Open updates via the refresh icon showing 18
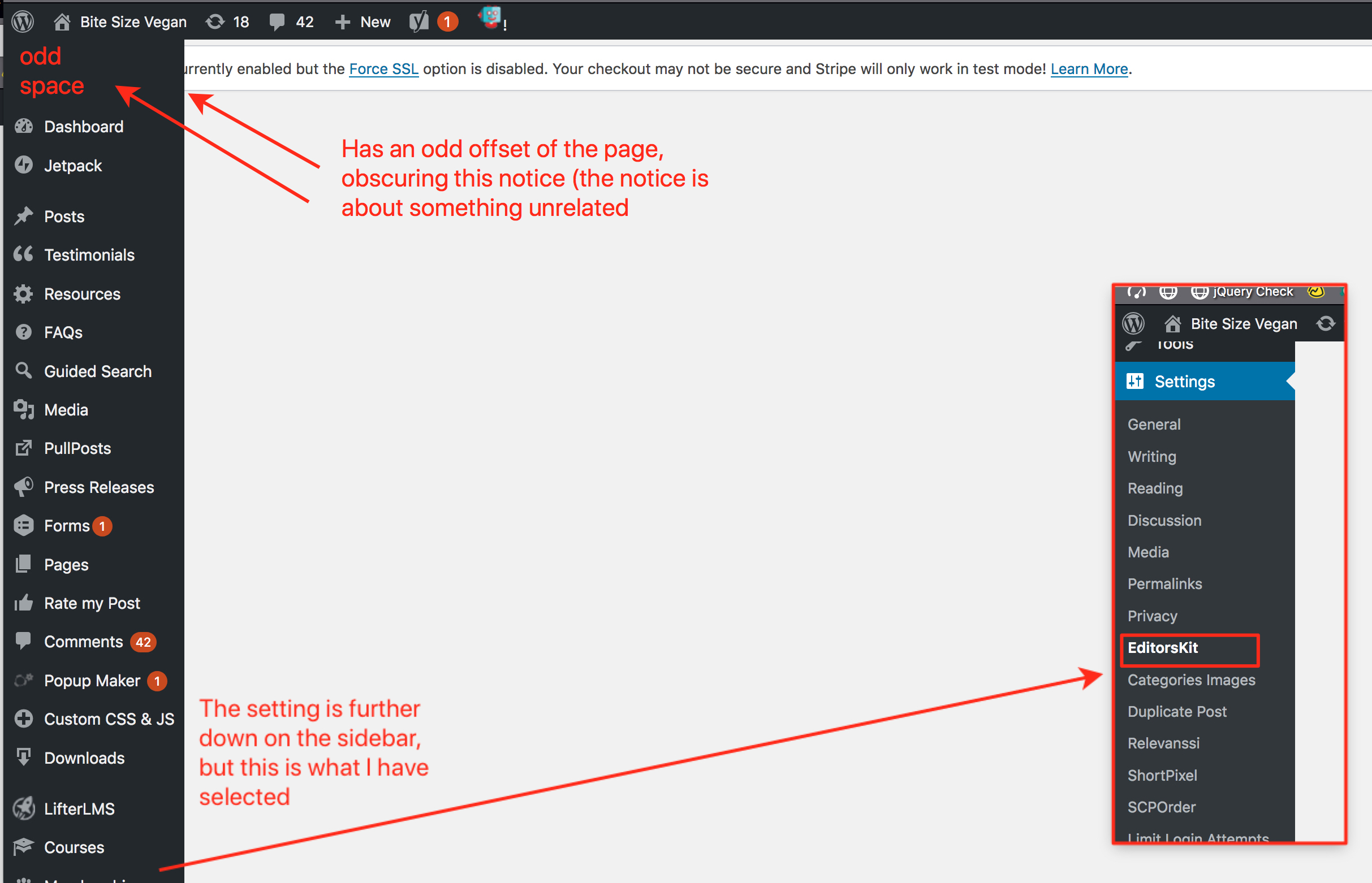The width and height of the screenshot is (1372, 883). (x=214, y=21)
